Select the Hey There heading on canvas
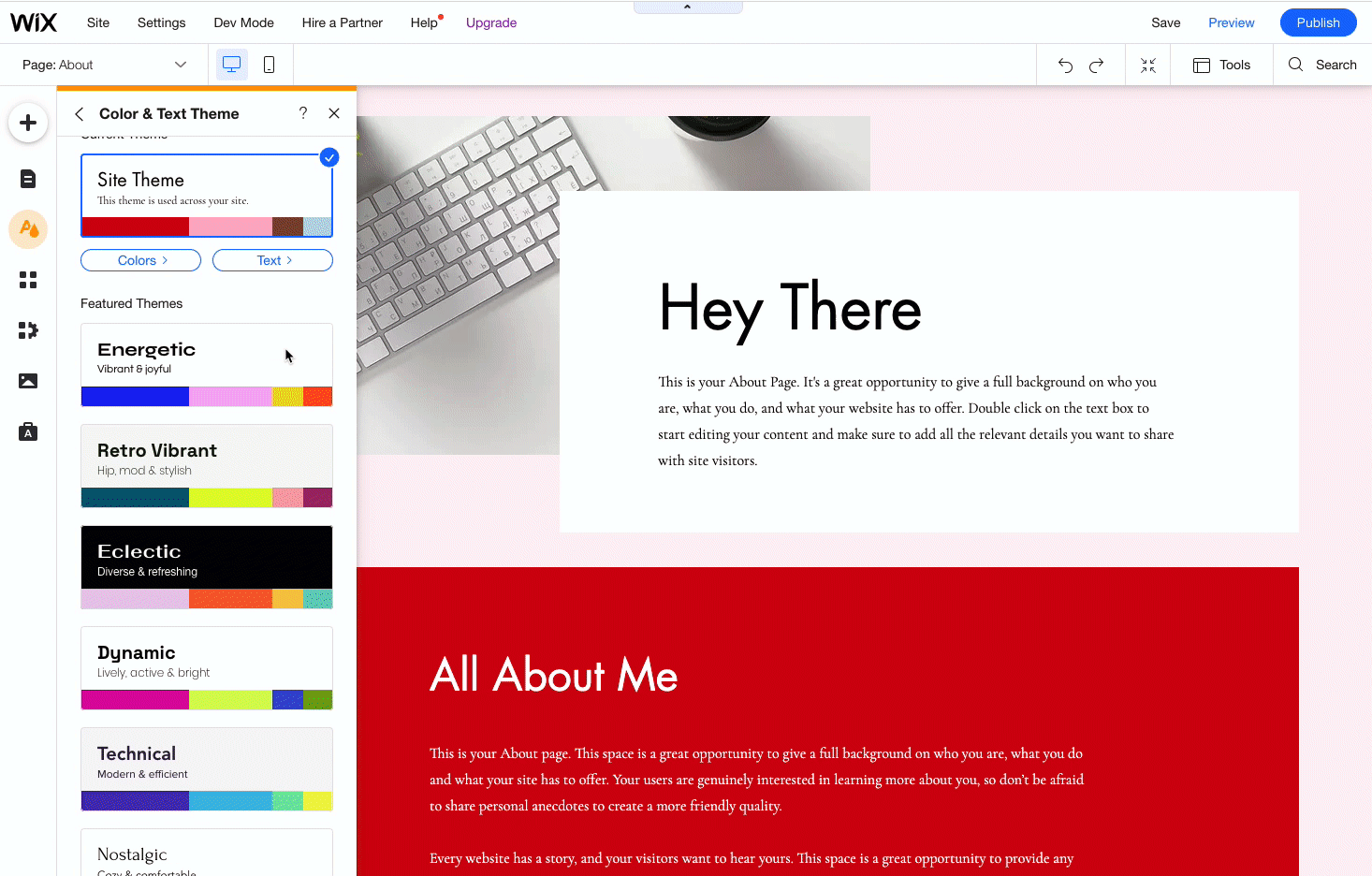 pyautogui.click(x=791, y=310)
